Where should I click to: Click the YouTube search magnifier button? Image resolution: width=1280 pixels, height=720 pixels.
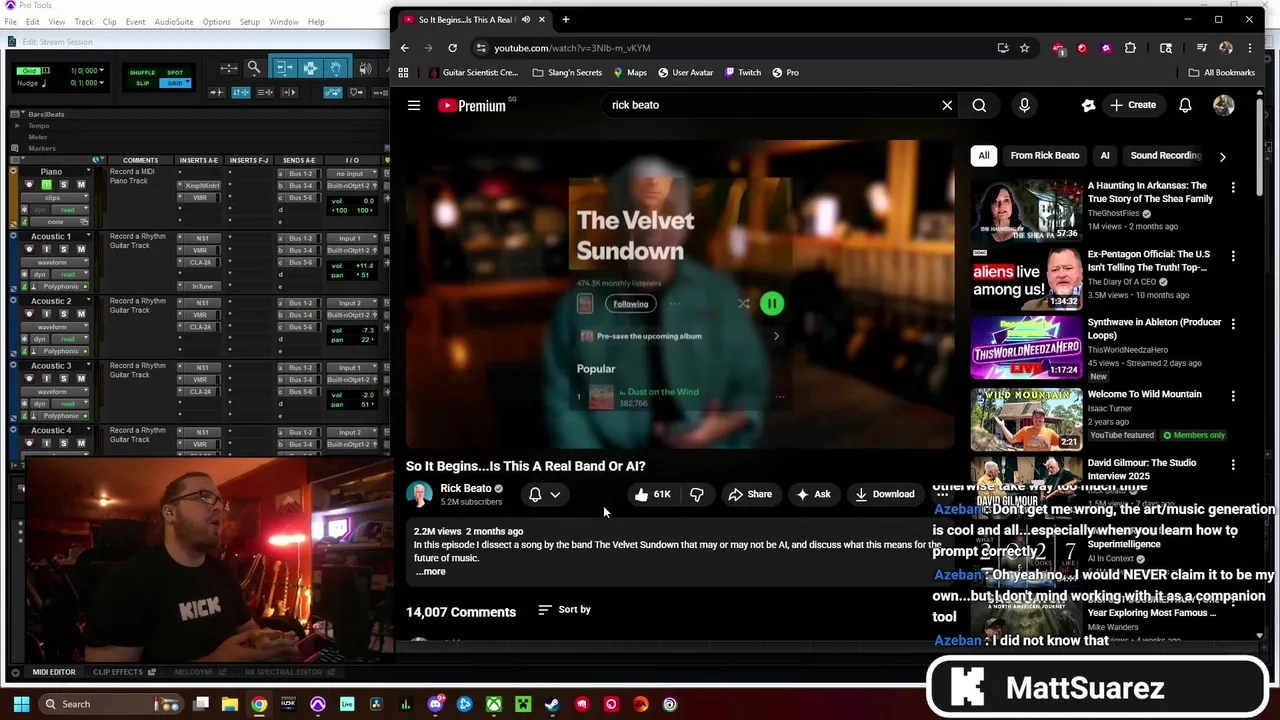click(979, 105)
